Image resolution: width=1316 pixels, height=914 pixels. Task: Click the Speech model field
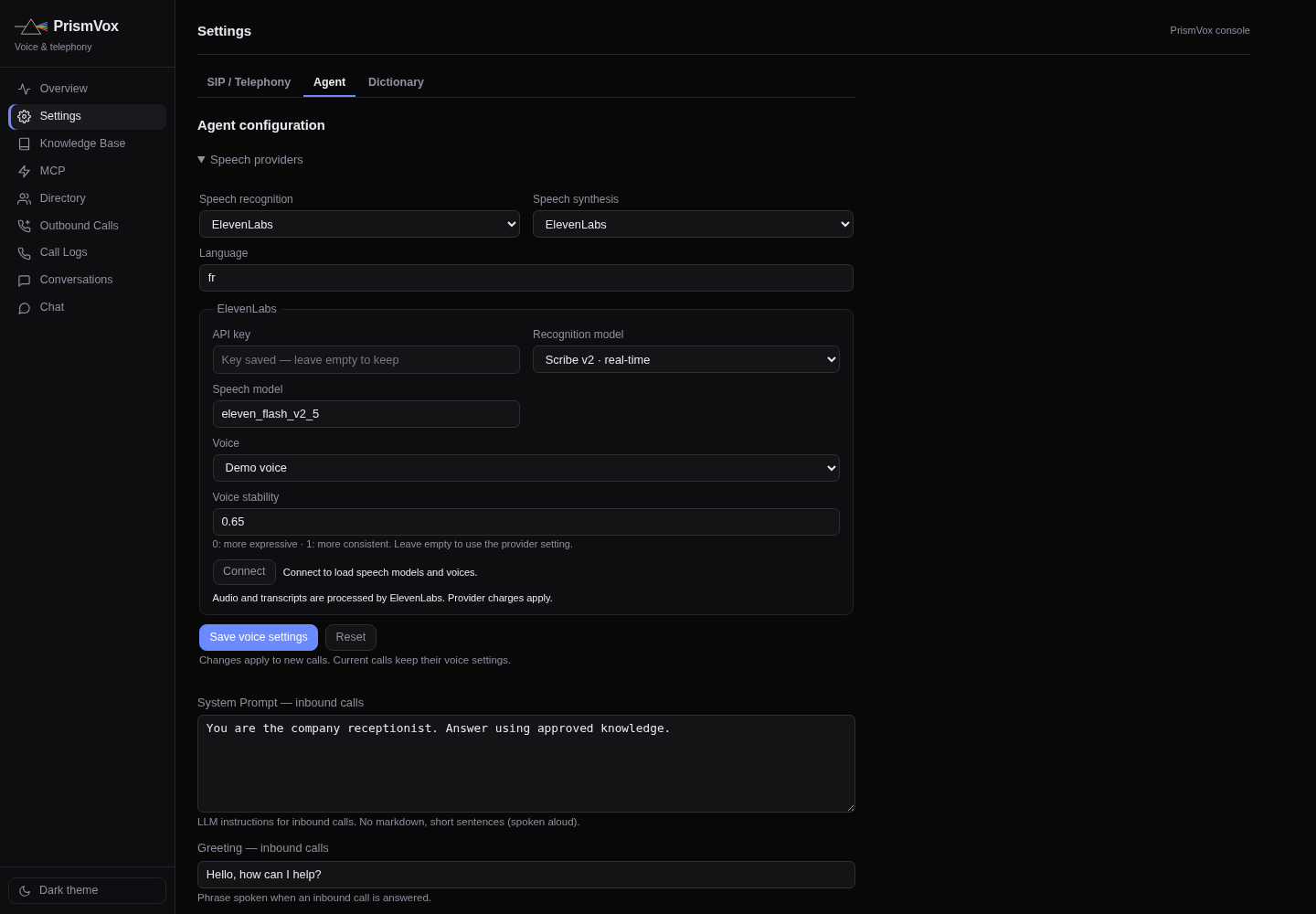366,414
